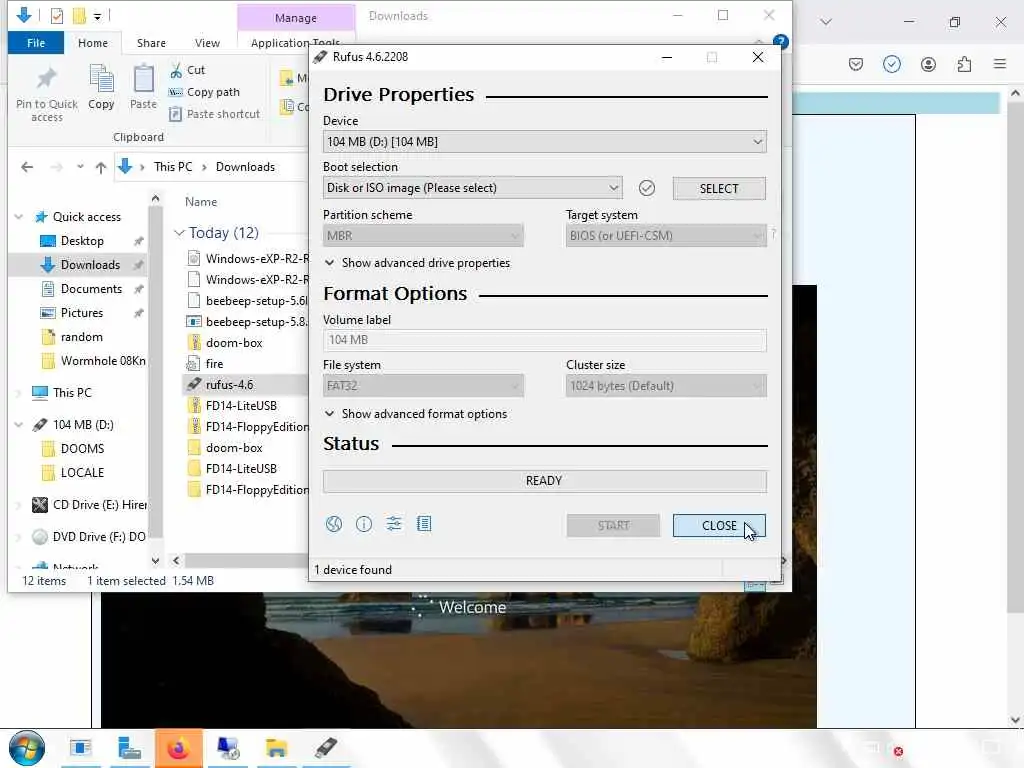Switch to the View ribbon tab
This screenshot has height=768, width=1024.
click(x=207, y=43)
